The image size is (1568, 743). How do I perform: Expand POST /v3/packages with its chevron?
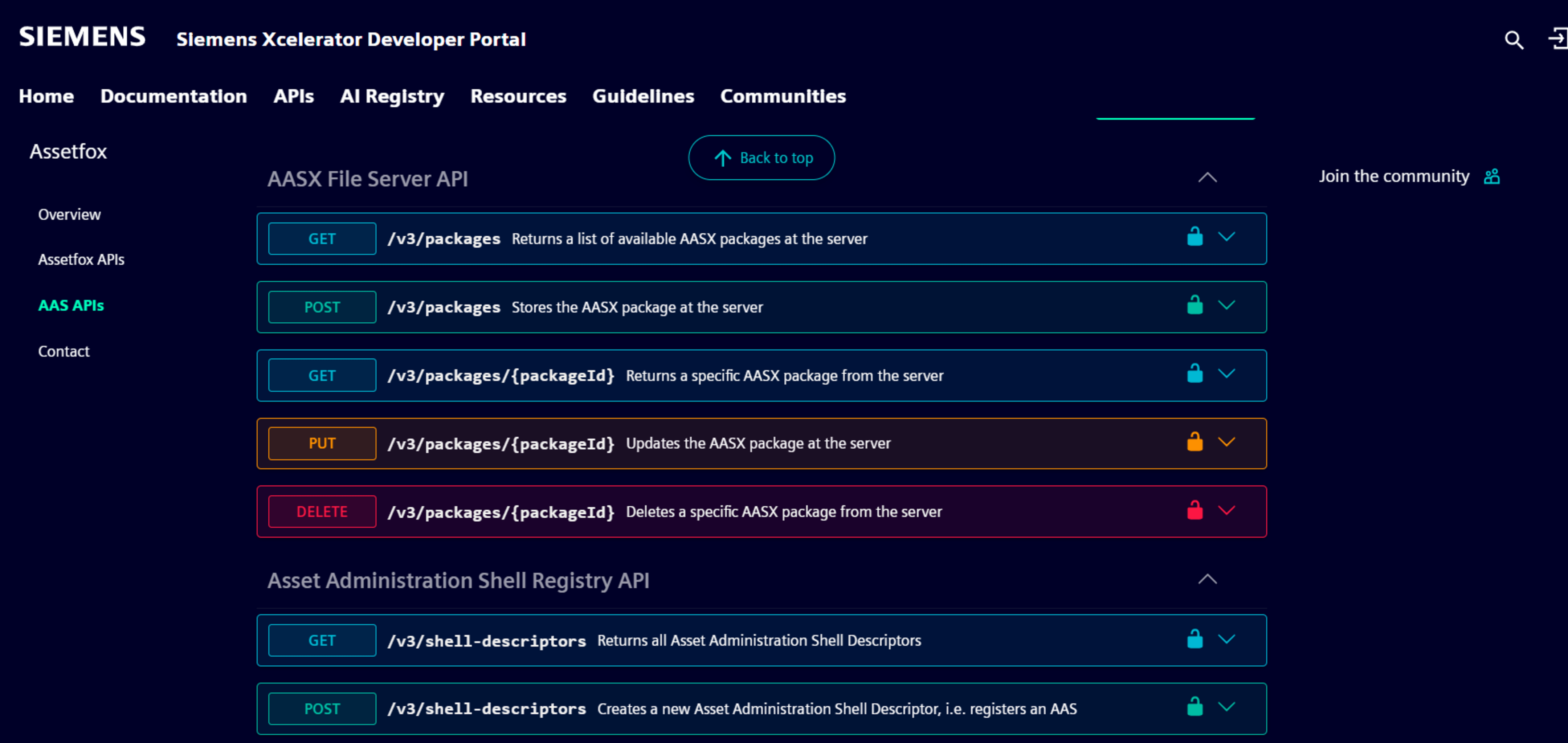coord(1226,305)
